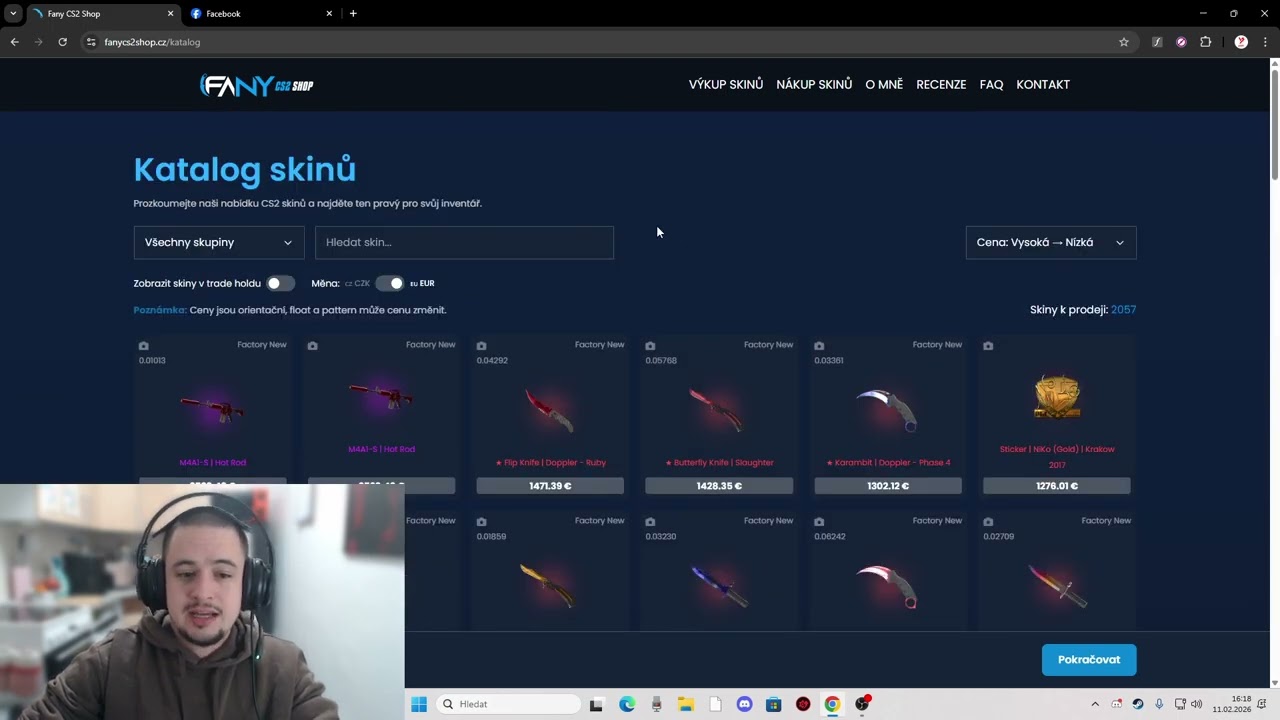Click the camera icon above float 0.03230

coord(650,522)
